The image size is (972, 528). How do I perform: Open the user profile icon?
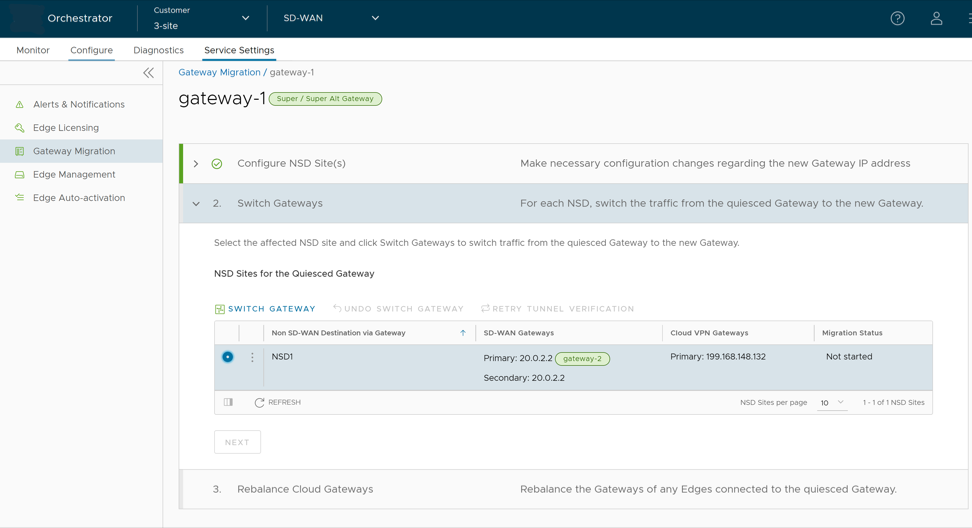936,18
